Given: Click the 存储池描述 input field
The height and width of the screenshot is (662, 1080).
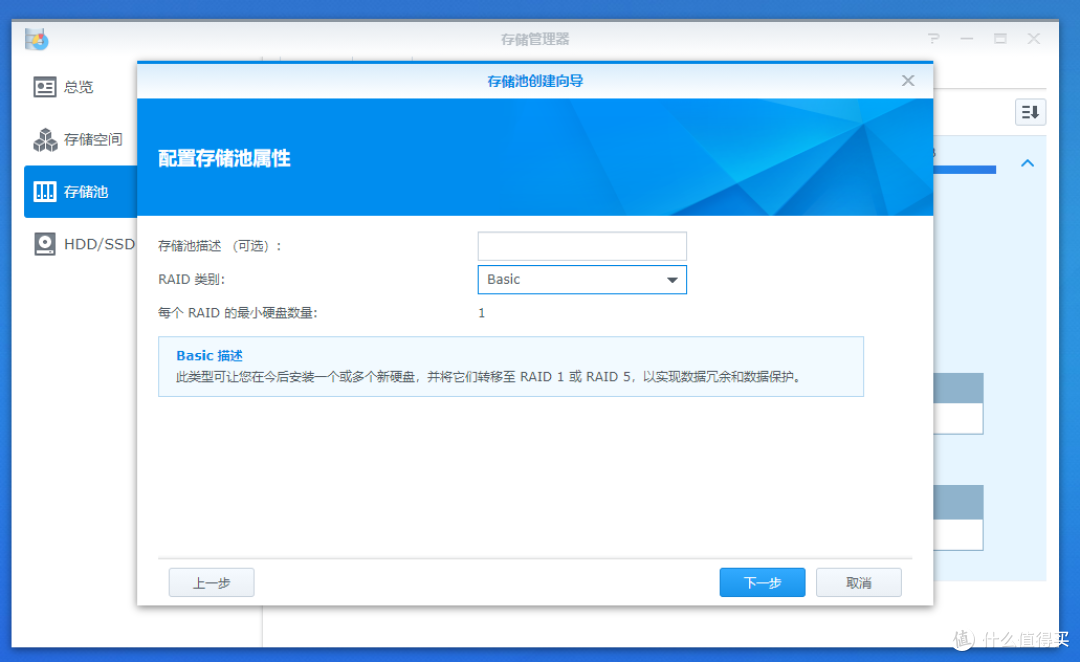Looking at the screenshot, I should pyautogui.click(x=582, y=245).
